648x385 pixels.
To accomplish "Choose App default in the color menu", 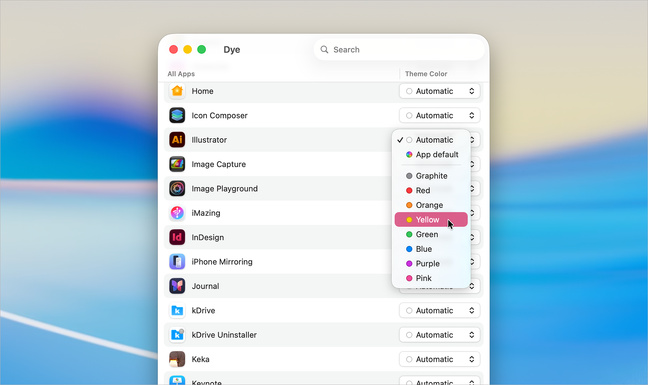I will coord(431,154).
